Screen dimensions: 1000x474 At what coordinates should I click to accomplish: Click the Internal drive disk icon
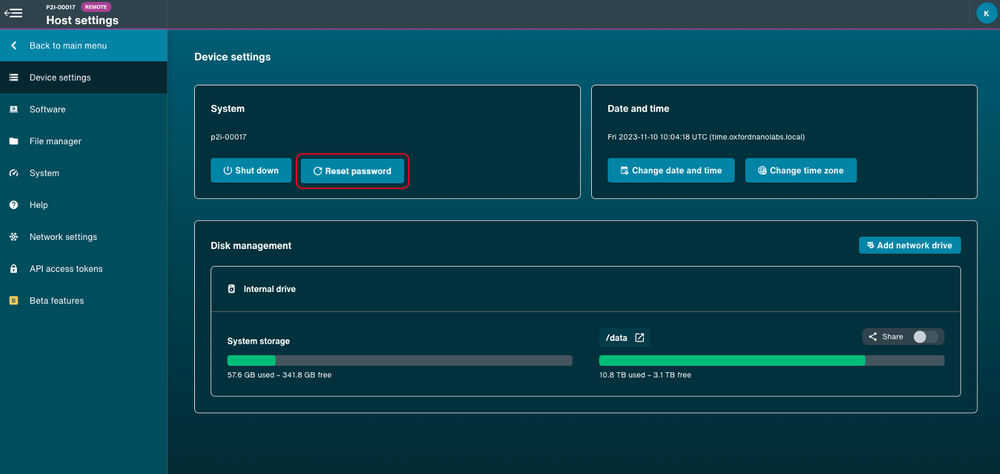click(x=232, y=289)
